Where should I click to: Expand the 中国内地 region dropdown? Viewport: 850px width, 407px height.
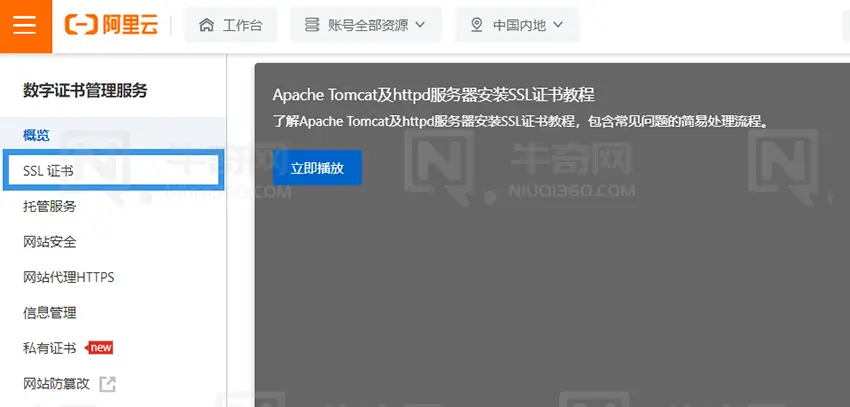pyautogui.click(x=517, y=25)
